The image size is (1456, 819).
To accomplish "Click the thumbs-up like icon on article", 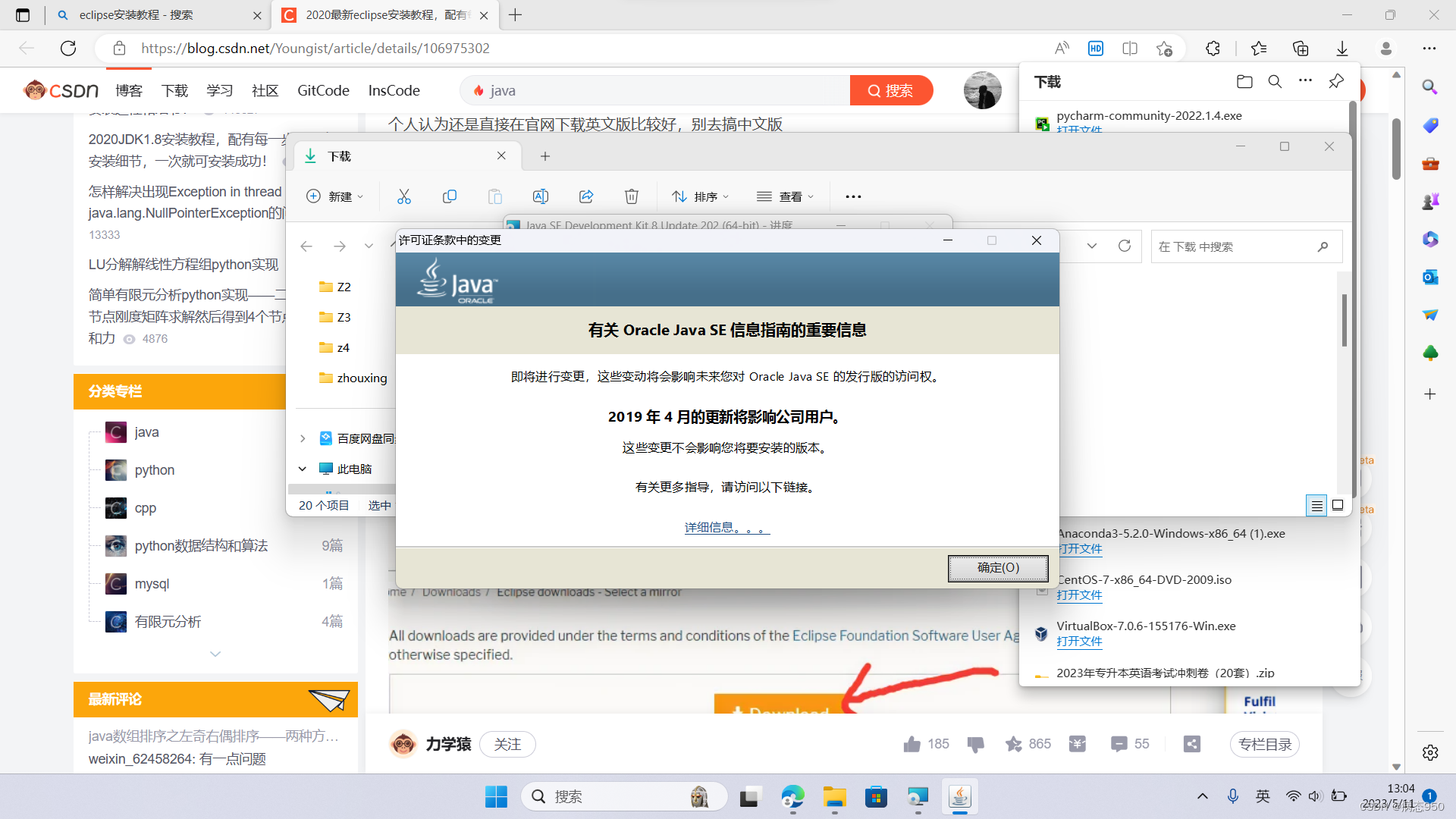I will tap(912, 744).
